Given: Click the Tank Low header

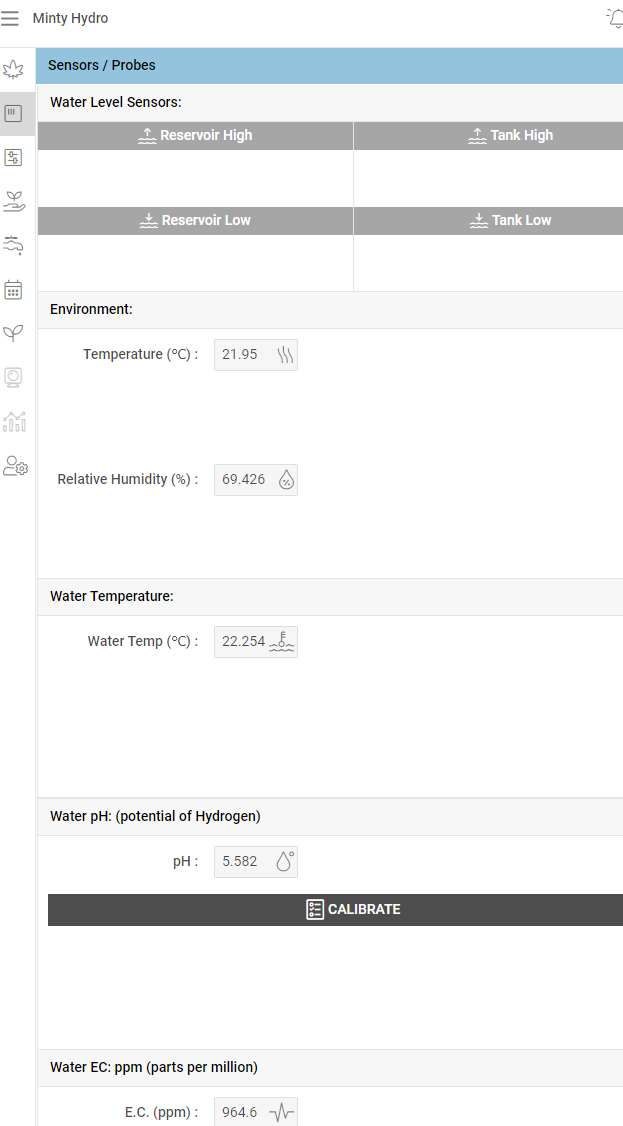Looking at the screenshot, I should (511, 221).
